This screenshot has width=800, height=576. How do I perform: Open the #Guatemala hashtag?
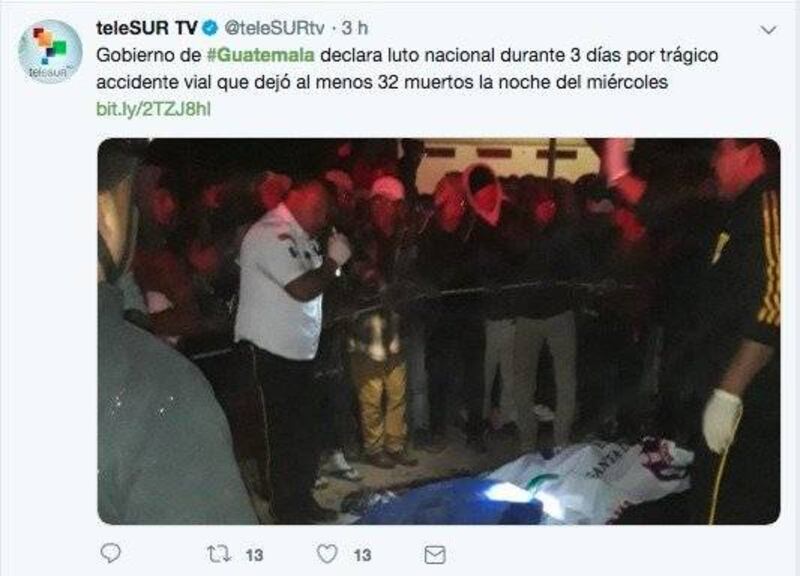click(x=261, y=55)
